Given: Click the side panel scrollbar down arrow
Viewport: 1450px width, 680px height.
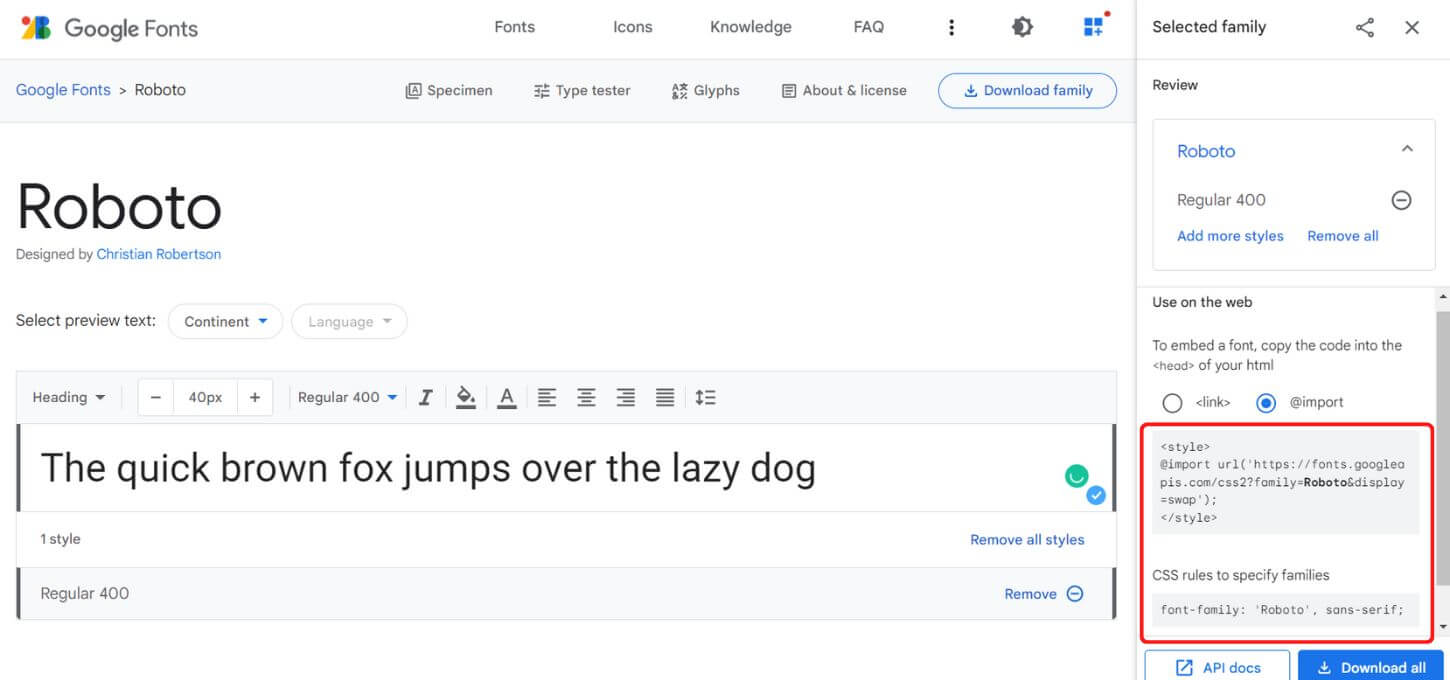Looking at the screenshot, I should point(1442,627).
